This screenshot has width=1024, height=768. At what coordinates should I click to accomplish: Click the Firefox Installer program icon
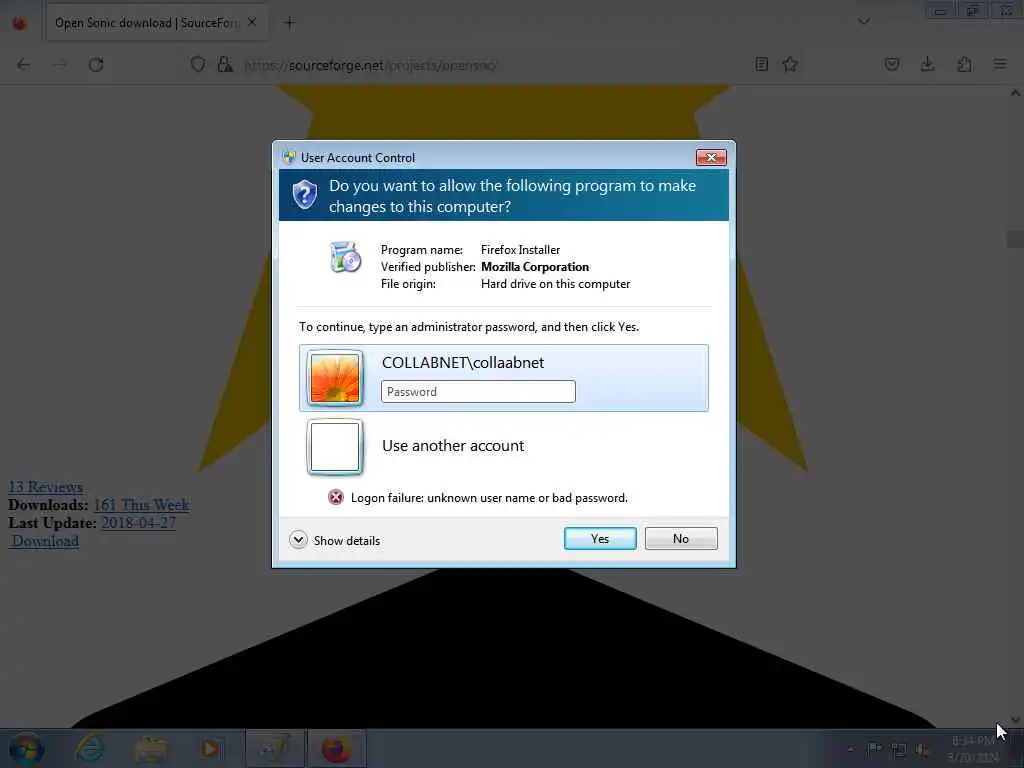coord(346,257)
